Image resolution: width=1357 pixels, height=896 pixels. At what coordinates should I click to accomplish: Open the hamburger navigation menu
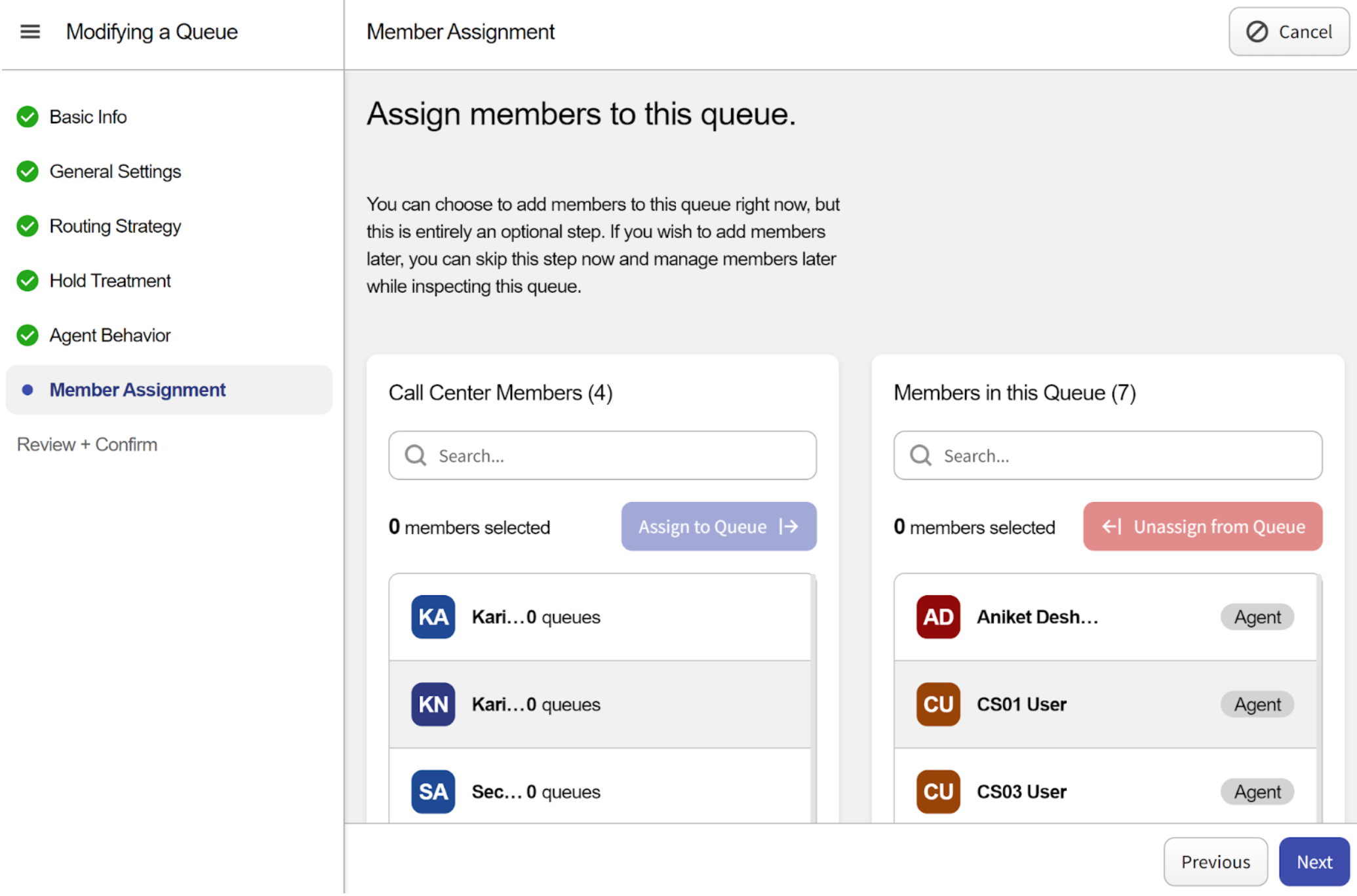click(x=30, y=31)
